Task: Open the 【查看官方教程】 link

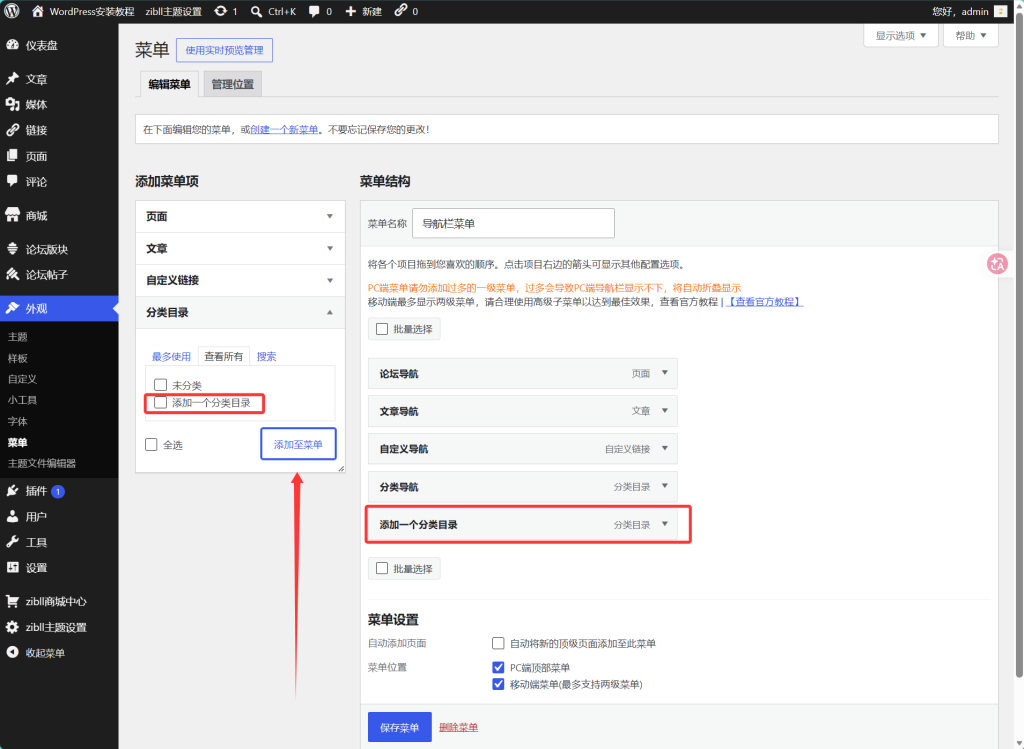Action: (764, 302)
